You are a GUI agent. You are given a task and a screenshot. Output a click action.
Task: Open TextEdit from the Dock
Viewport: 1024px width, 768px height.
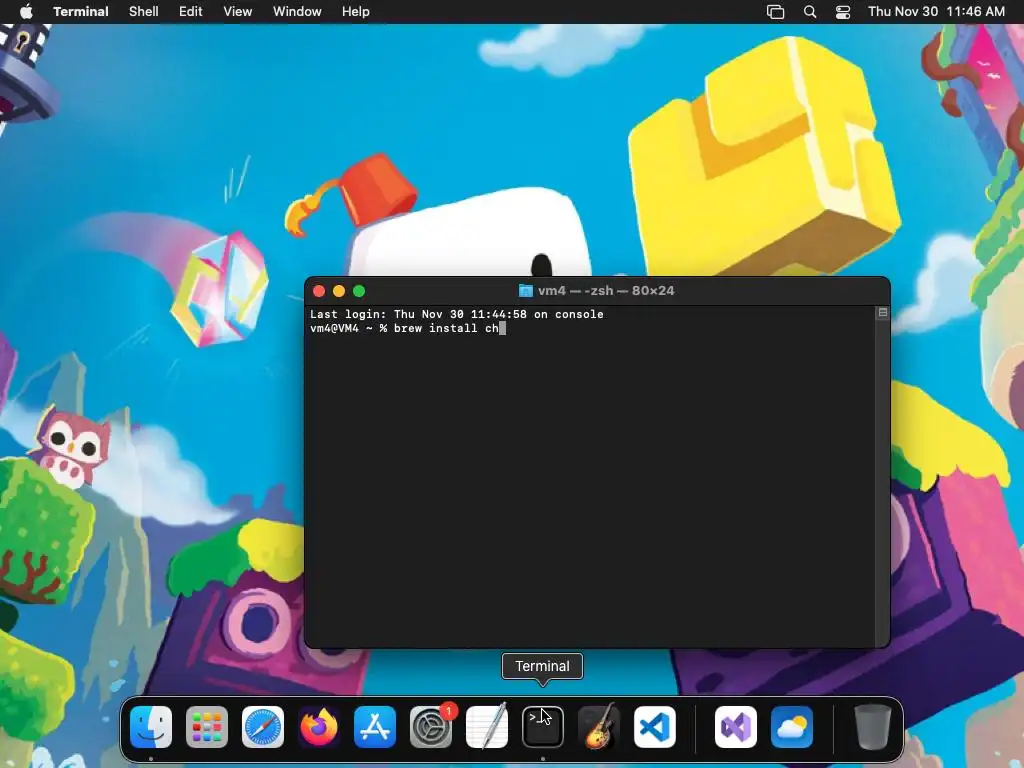(x=487, y=727)
